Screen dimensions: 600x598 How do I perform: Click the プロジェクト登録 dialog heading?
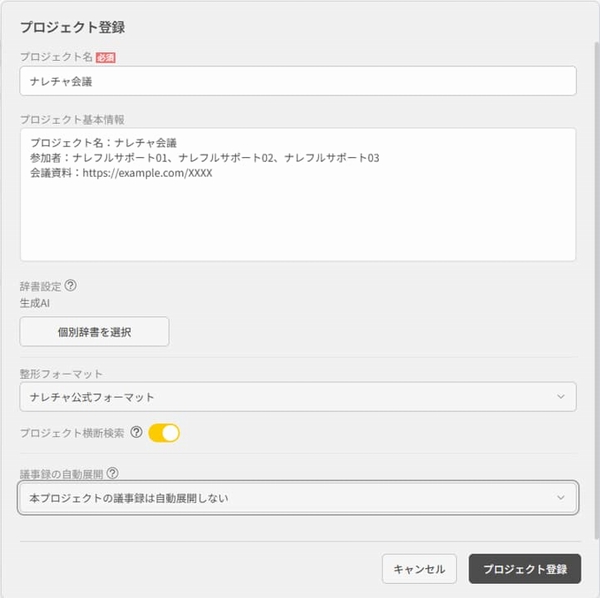[x=72, y=27]
